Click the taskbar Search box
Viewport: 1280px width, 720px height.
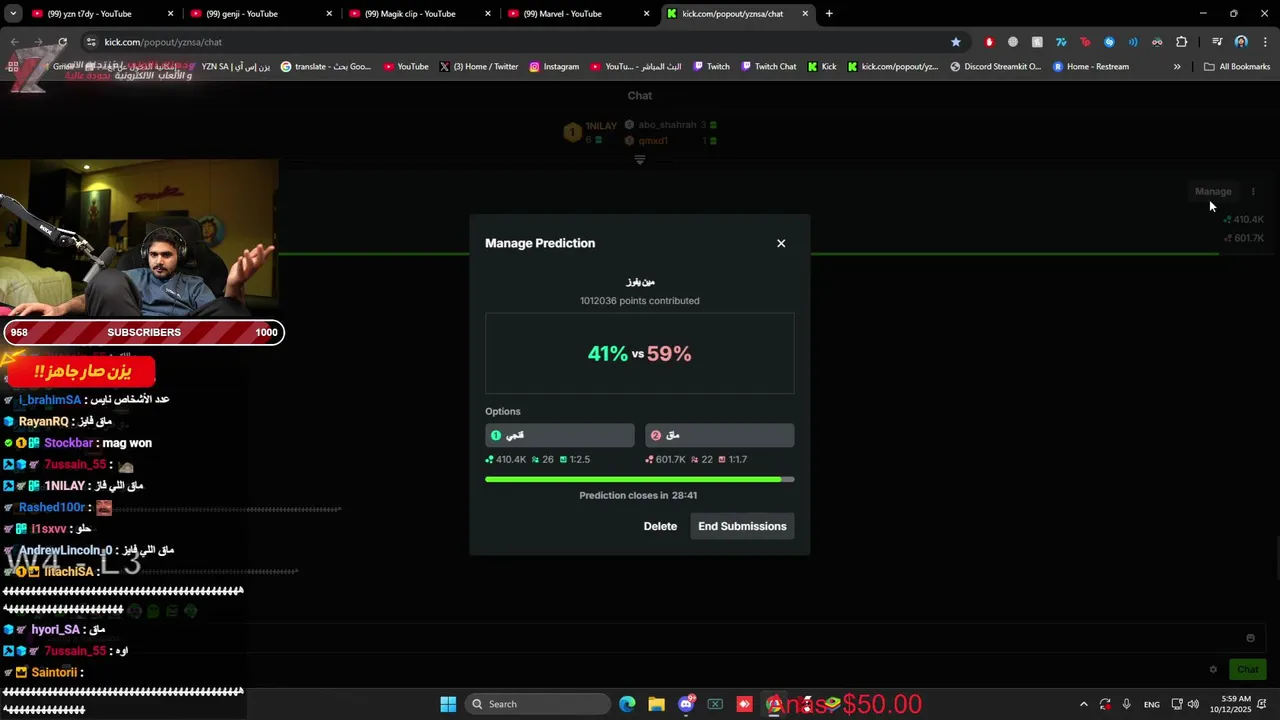539,704
